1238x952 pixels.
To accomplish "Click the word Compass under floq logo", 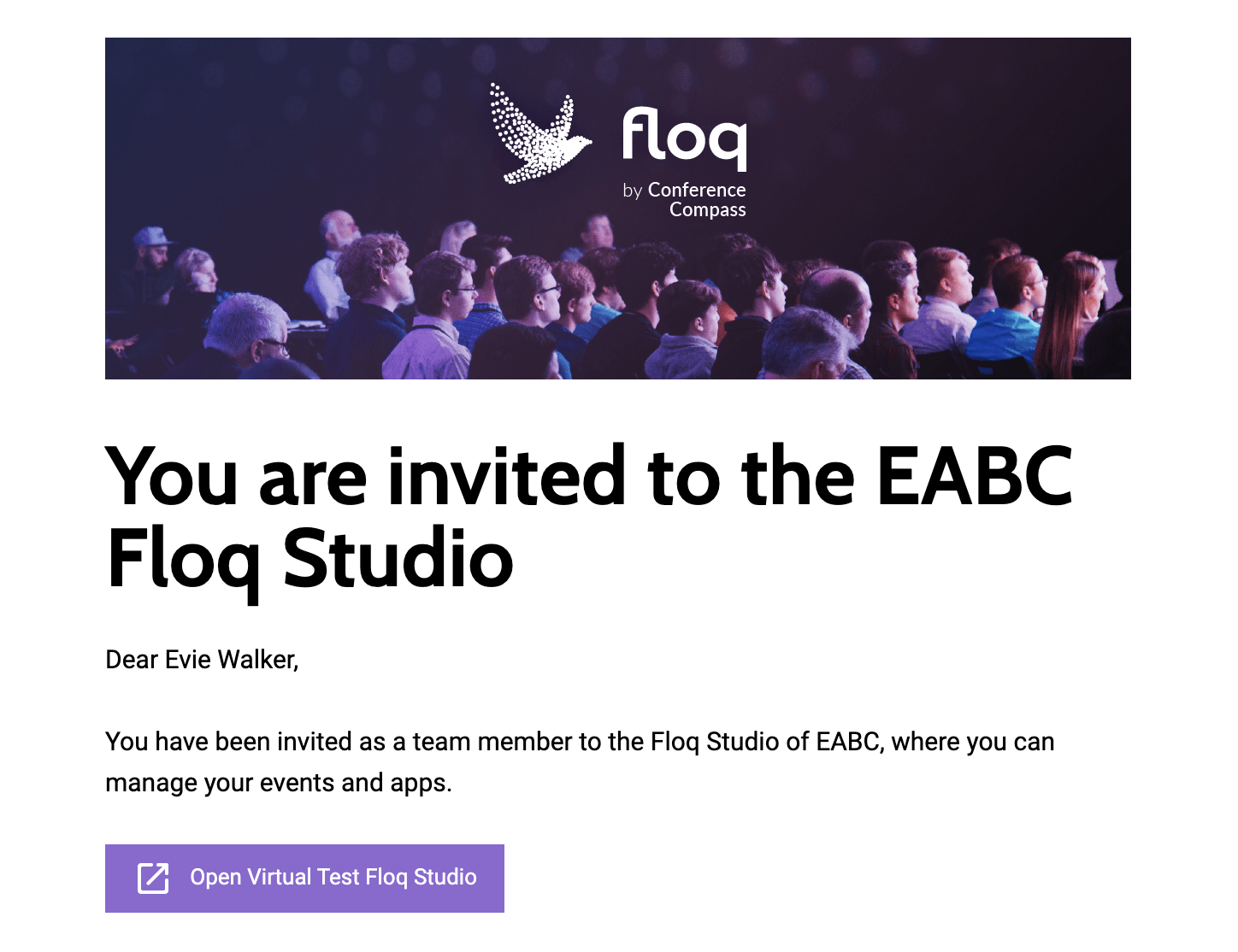I will click(708, 210).
